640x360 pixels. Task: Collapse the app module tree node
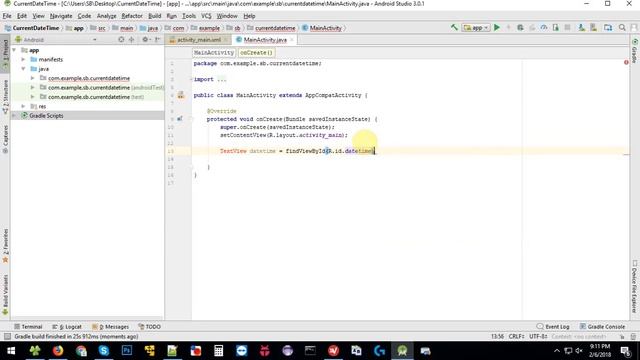point(15,50)
